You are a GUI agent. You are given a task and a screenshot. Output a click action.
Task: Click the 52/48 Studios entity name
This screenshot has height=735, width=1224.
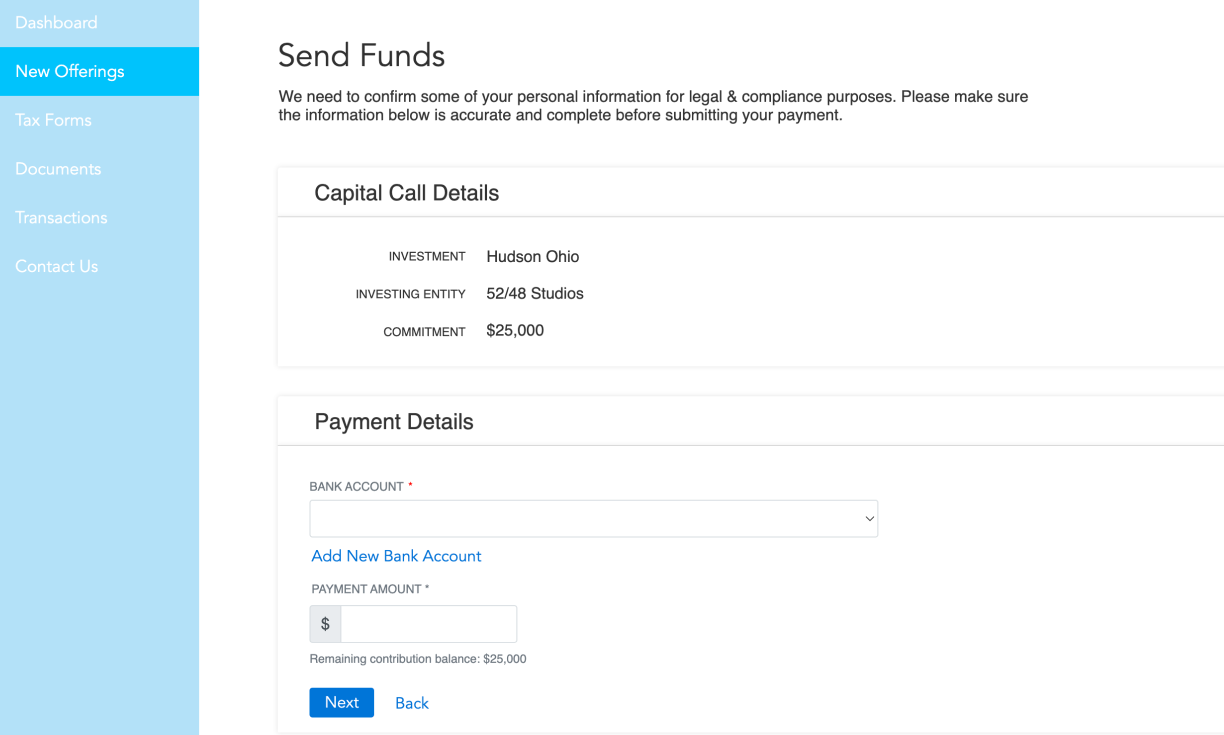click(534, 294)
